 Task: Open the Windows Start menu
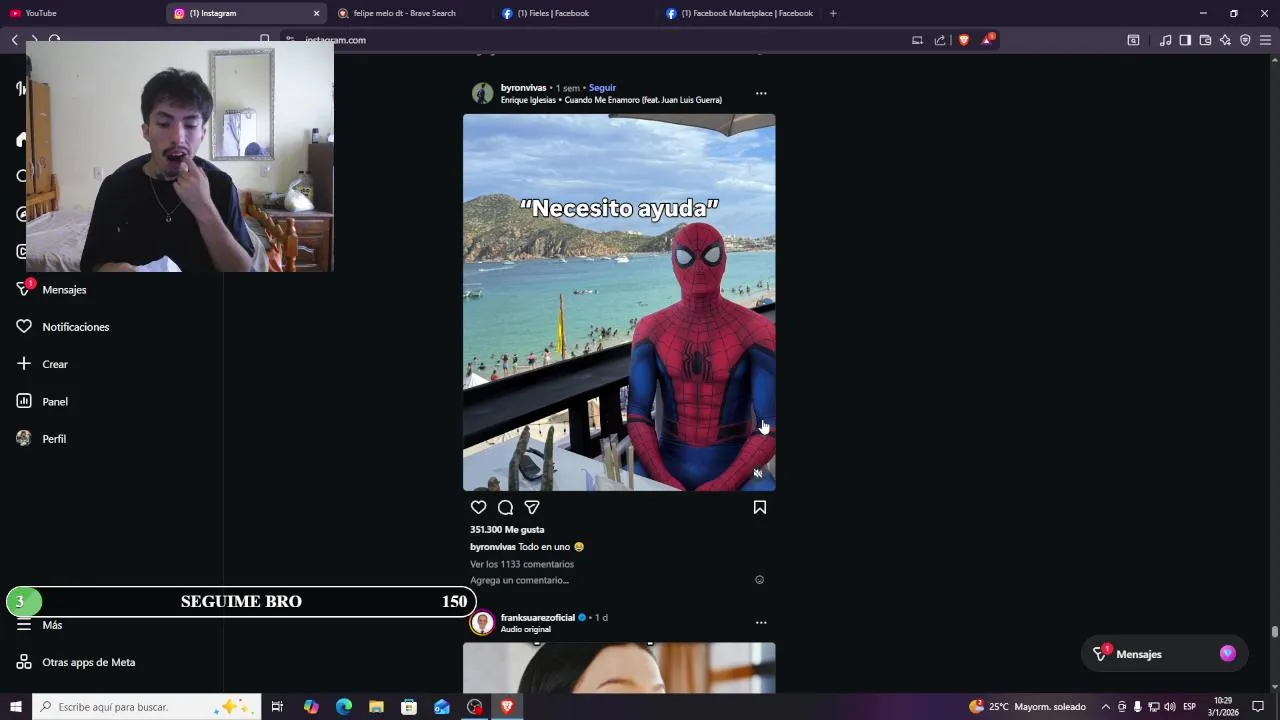(x=15, y=707)
